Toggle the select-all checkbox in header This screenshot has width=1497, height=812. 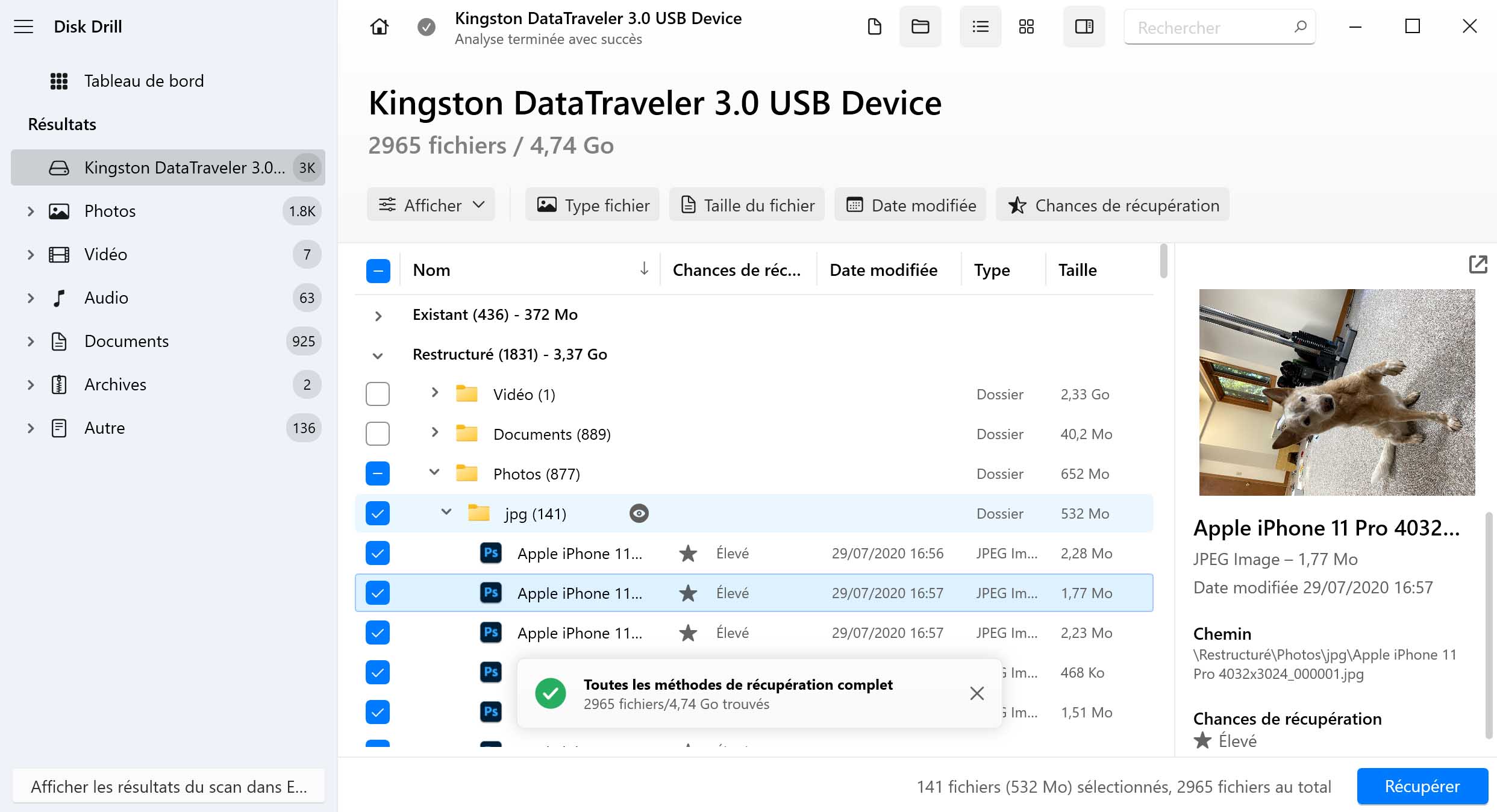click(x=378, y=270)
